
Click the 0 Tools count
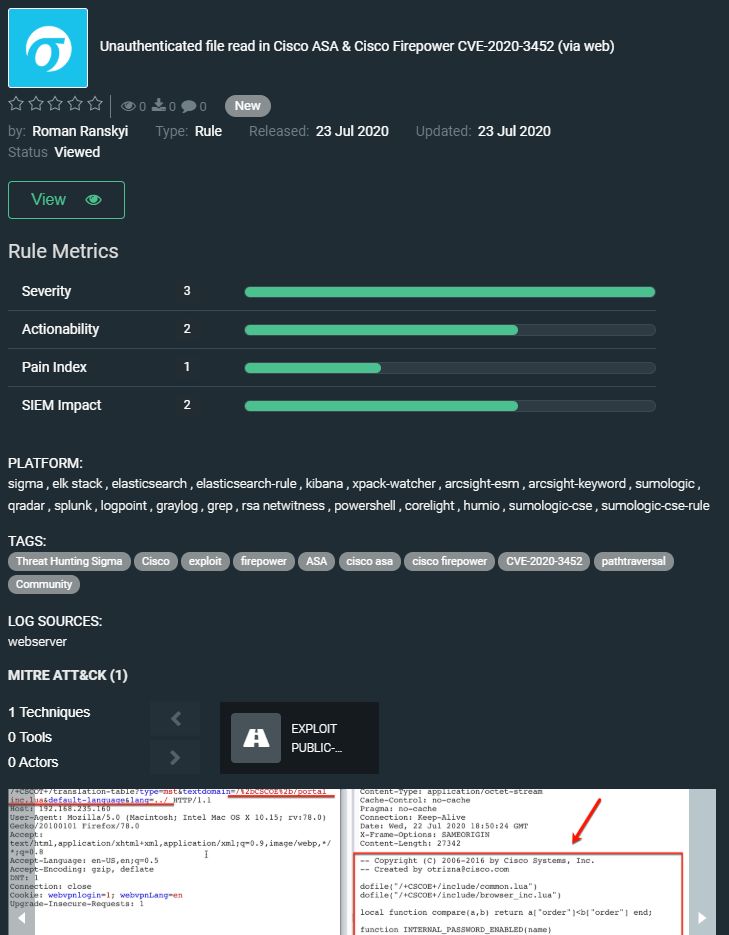[30, 737]
